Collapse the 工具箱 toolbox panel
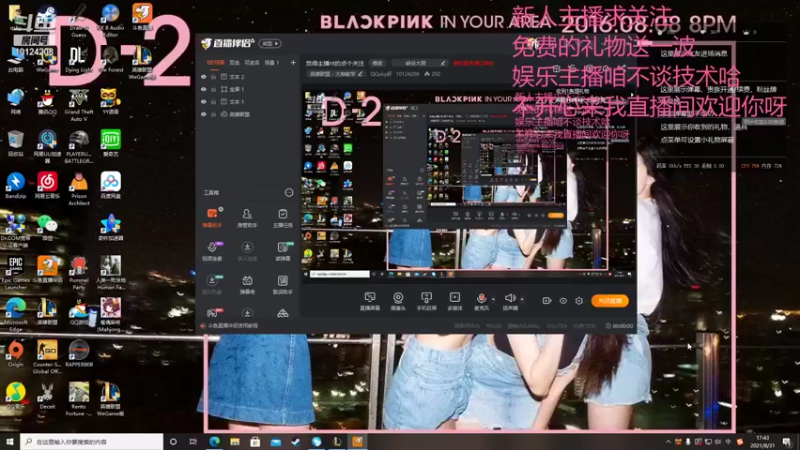This screenshot has height=450, width=800. pyautogui.click(x=289, y=192)
